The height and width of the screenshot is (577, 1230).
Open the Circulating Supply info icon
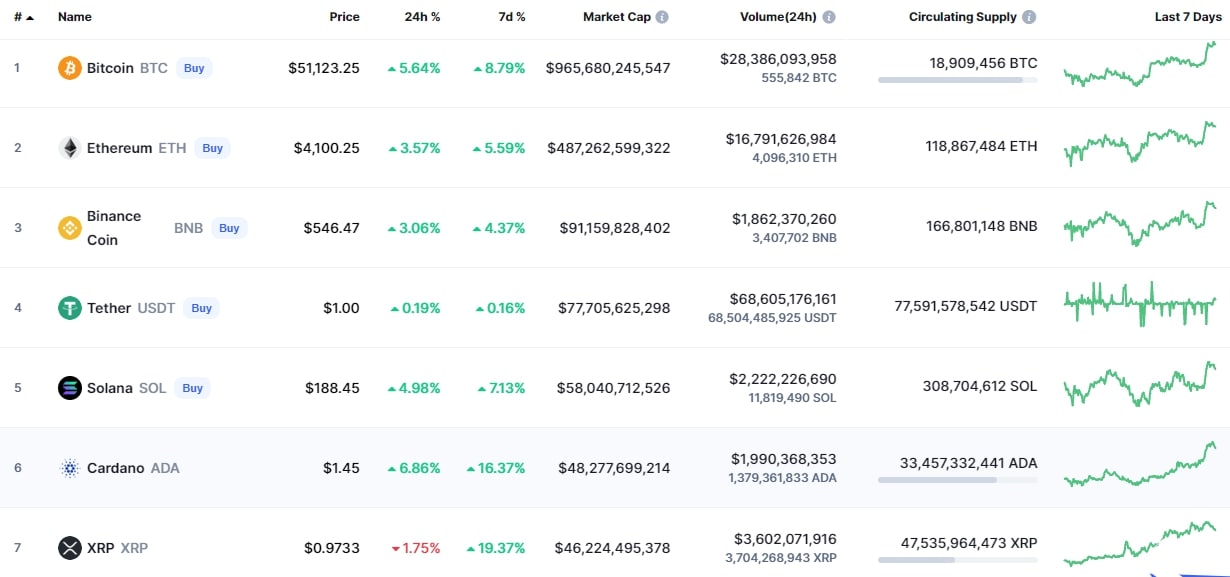tap(1030, 17)
